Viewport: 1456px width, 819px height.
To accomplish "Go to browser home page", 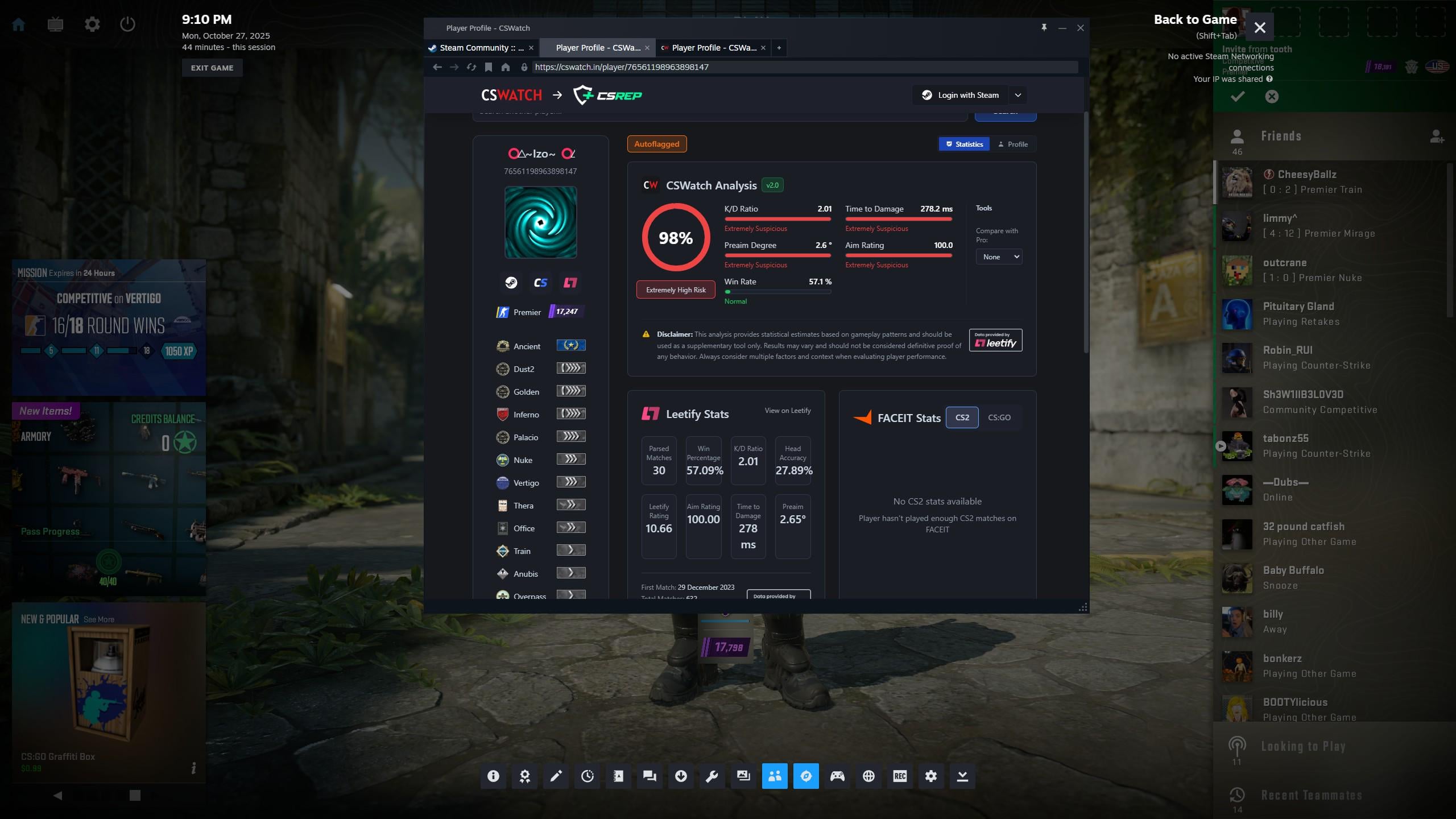I will point(506,67).
